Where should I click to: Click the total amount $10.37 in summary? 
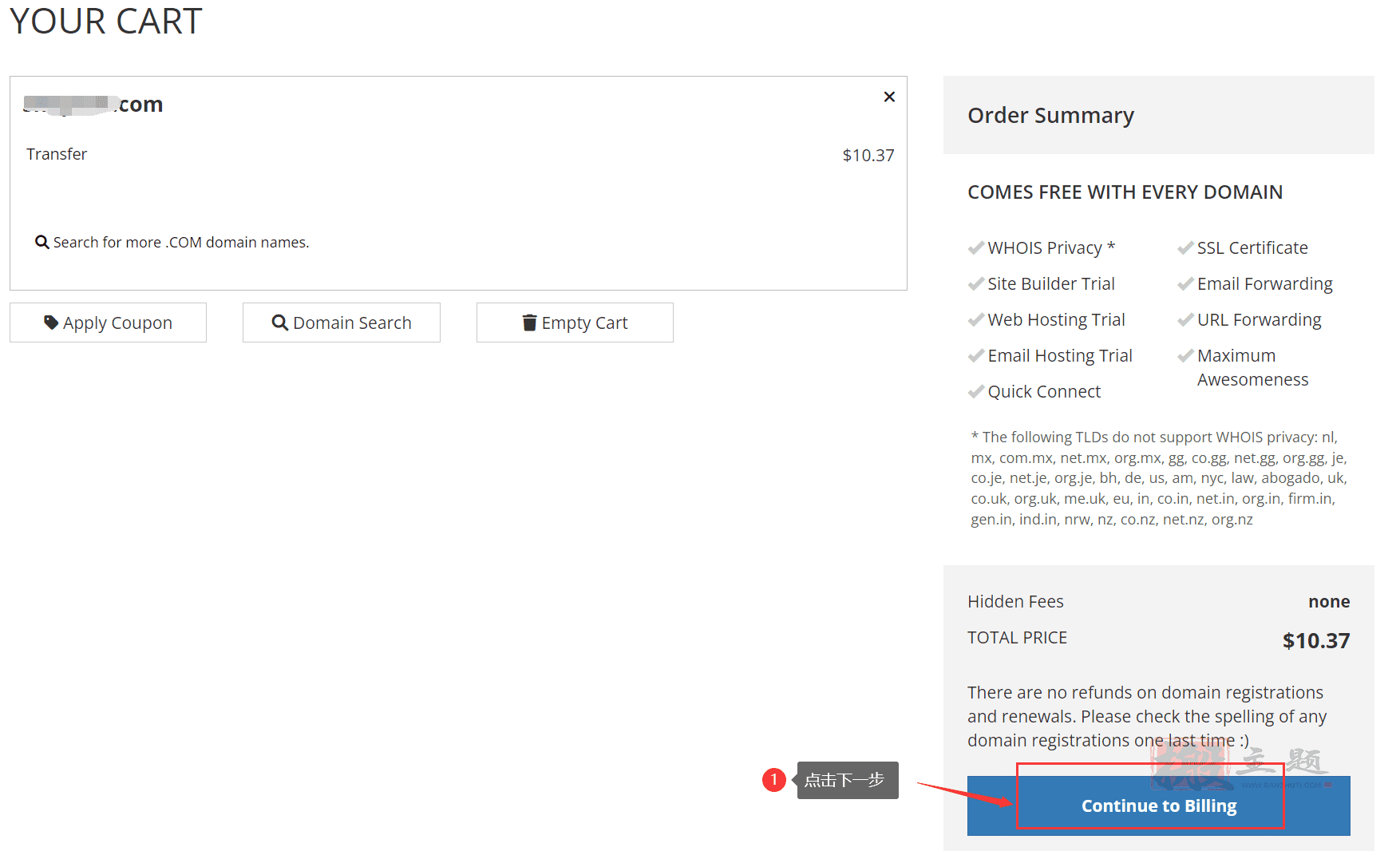pyautogui.click(x=1316, y=640)
